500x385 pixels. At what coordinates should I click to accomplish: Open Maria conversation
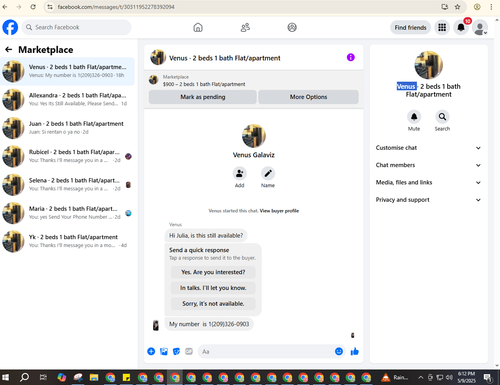[67, 213]
